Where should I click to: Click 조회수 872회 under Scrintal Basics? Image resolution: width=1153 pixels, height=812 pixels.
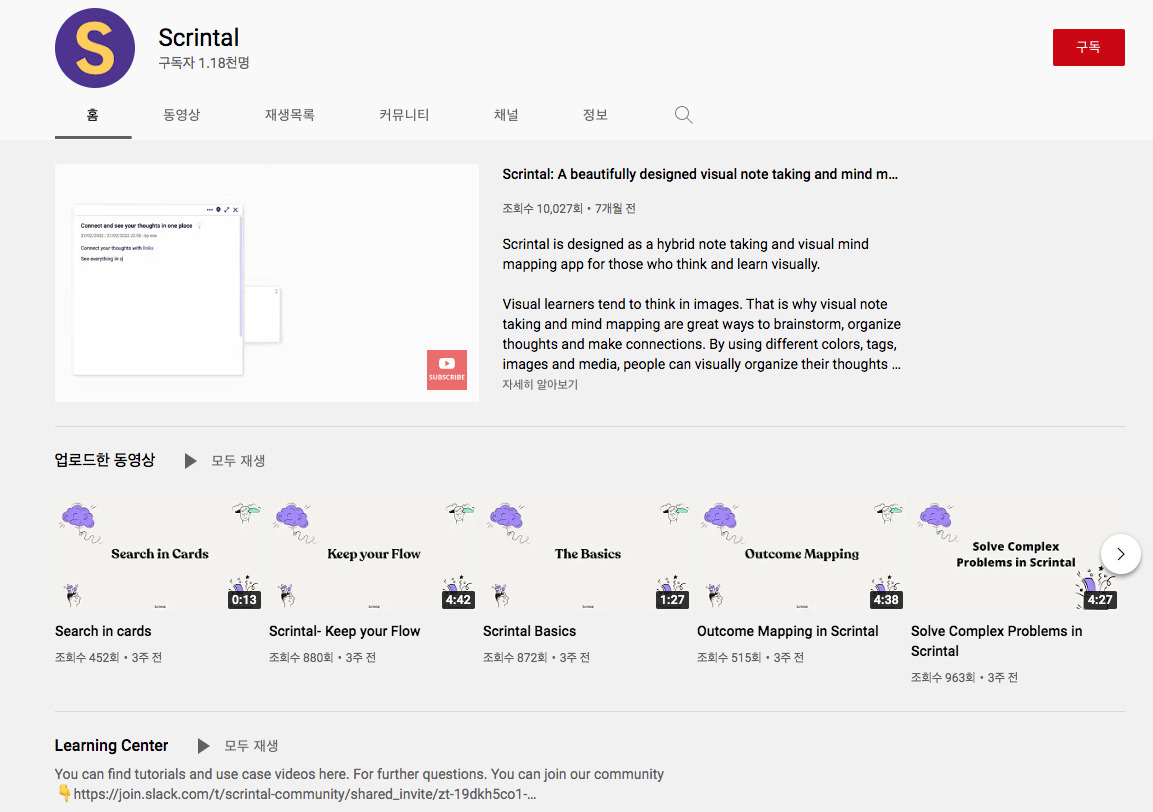click(x=515, y=658)
